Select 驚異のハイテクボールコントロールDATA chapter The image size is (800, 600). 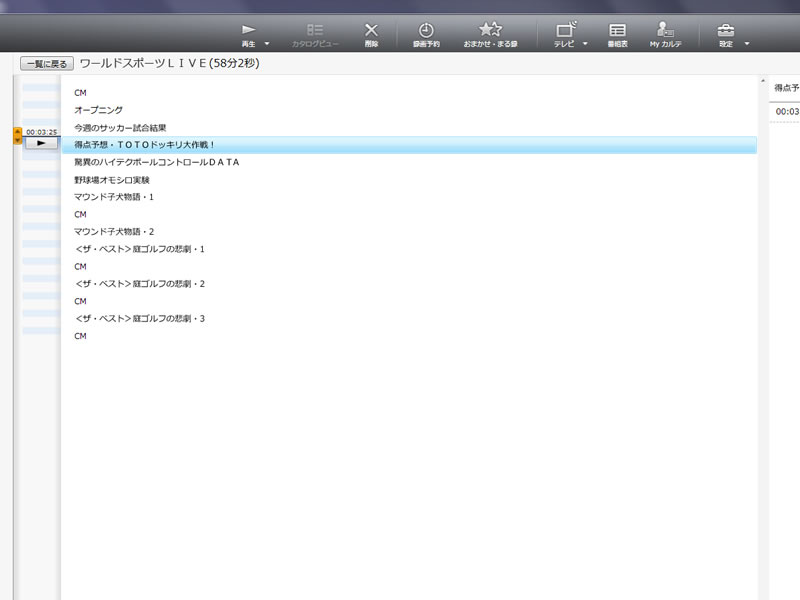[156, 162]
